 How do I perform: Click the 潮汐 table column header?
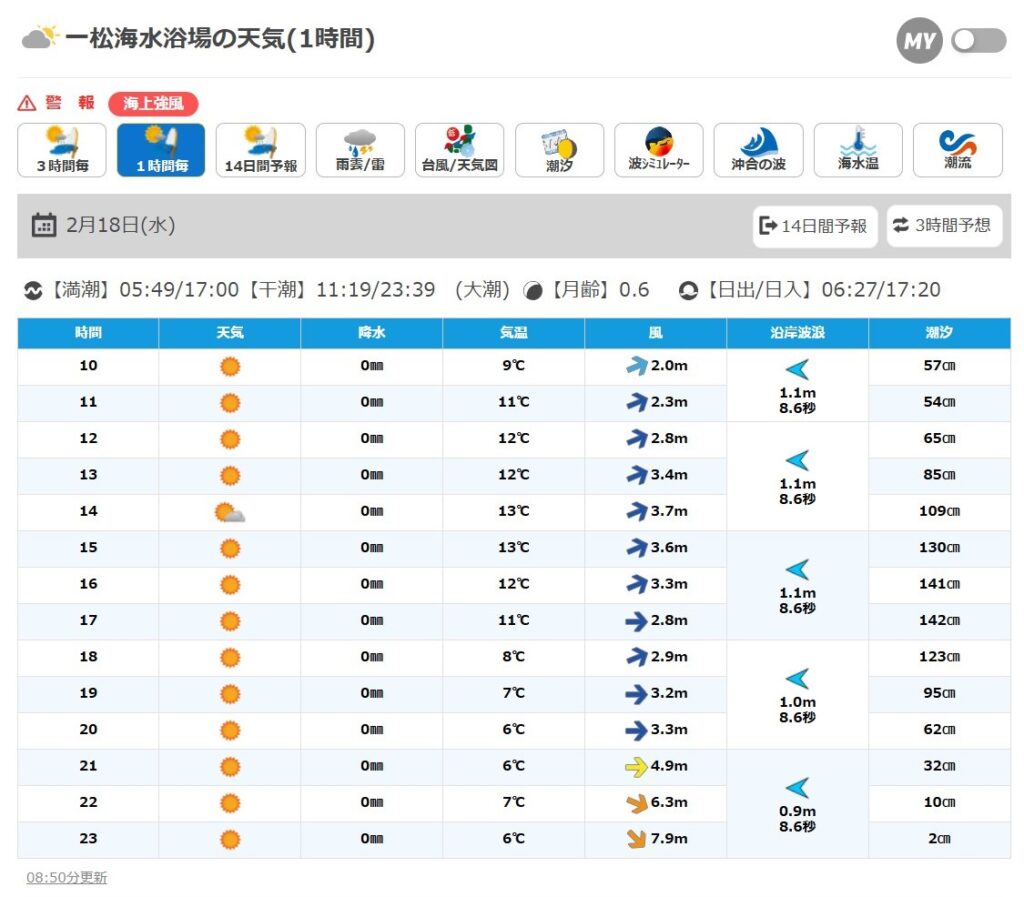click(x=939, y=333)
